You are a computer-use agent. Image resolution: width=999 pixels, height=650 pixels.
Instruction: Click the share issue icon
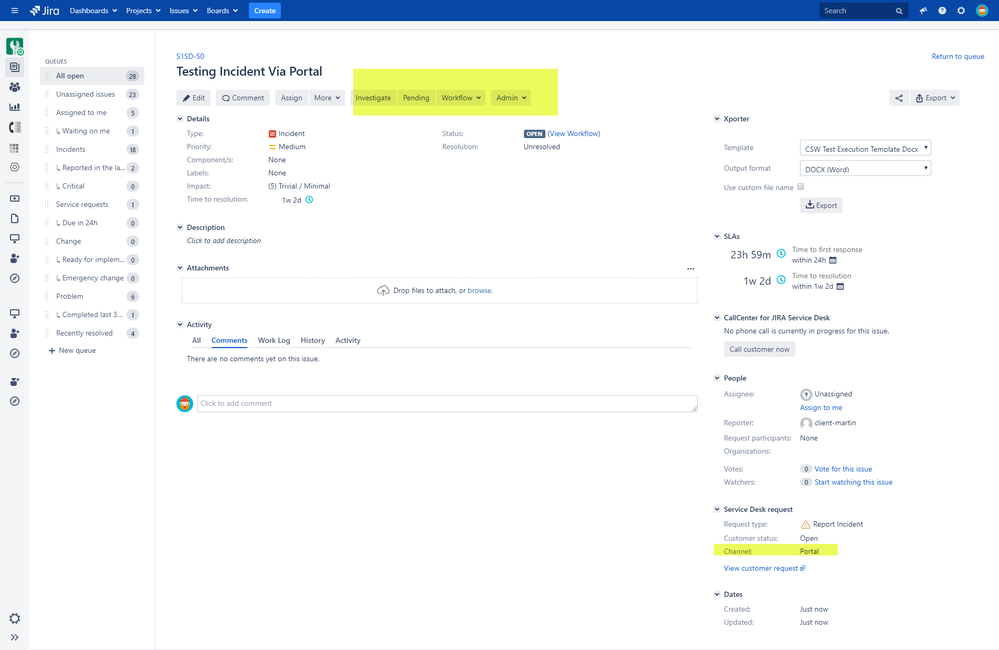tap(899, 98)
